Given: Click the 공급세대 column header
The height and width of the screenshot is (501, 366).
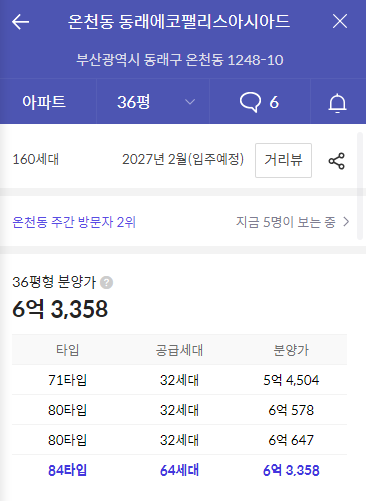Looking at the screenshot, I should (x=179, y=350).
